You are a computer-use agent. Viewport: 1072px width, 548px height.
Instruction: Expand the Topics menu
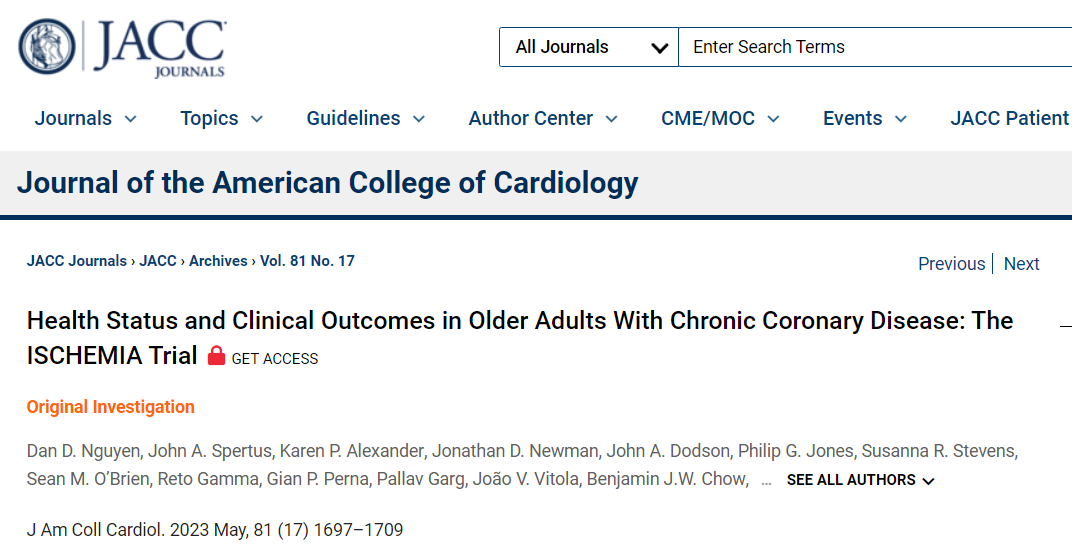(x=222, y=118)
